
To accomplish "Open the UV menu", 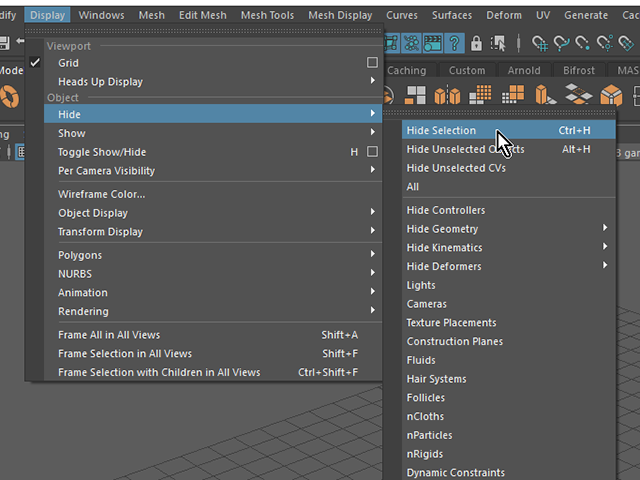I will click(x=543, y=16).
